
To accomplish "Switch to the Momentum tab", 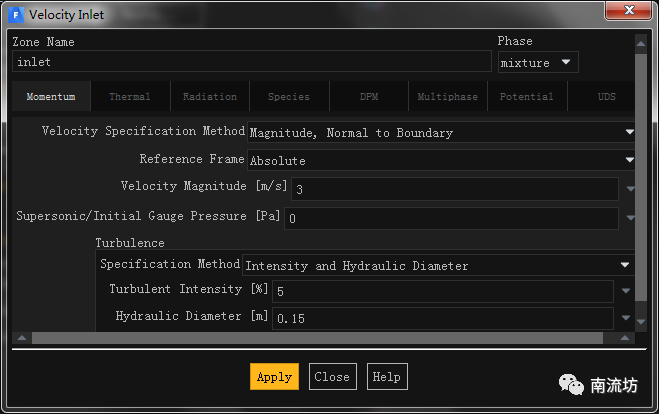I will tap(51, 97).
